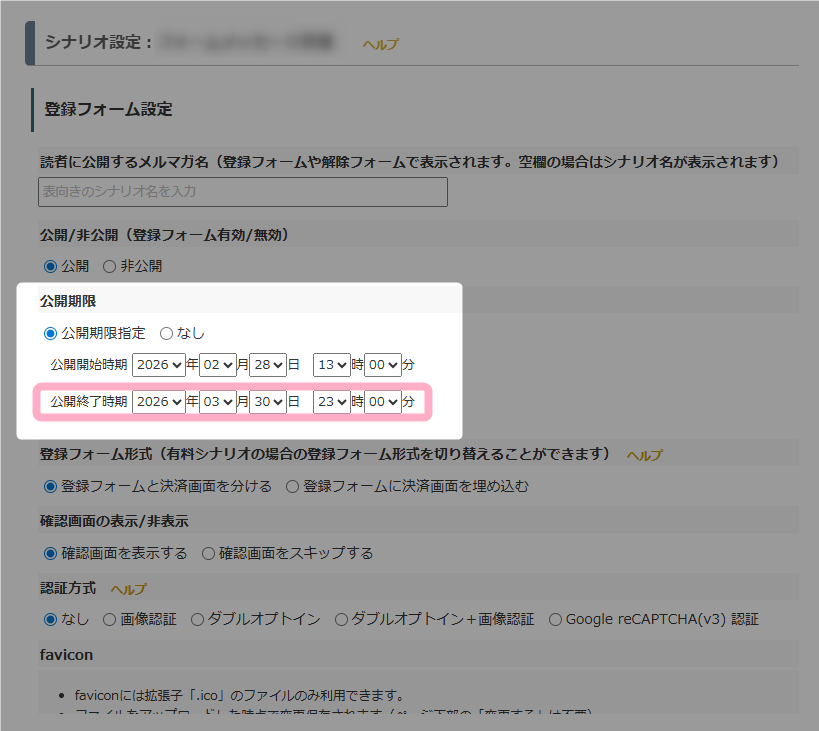Image resolution: width=819 pixels, height=731 pixels.
Task: Open the 公開開始時期 hour dropdown
Action: pyautogui.click(x=331, y=366)
